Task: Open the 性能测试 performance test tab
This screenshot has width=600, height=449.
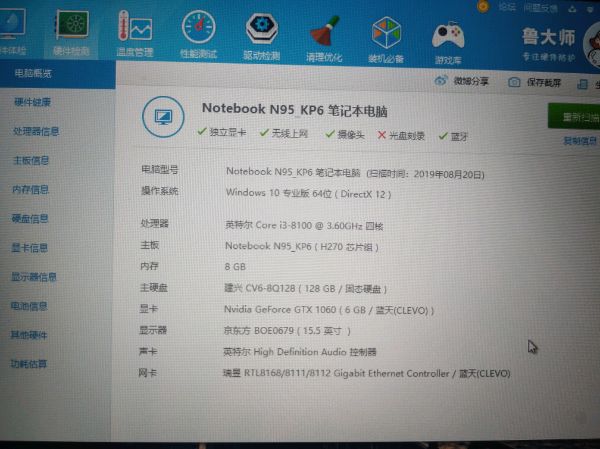Action: point(199,35)
